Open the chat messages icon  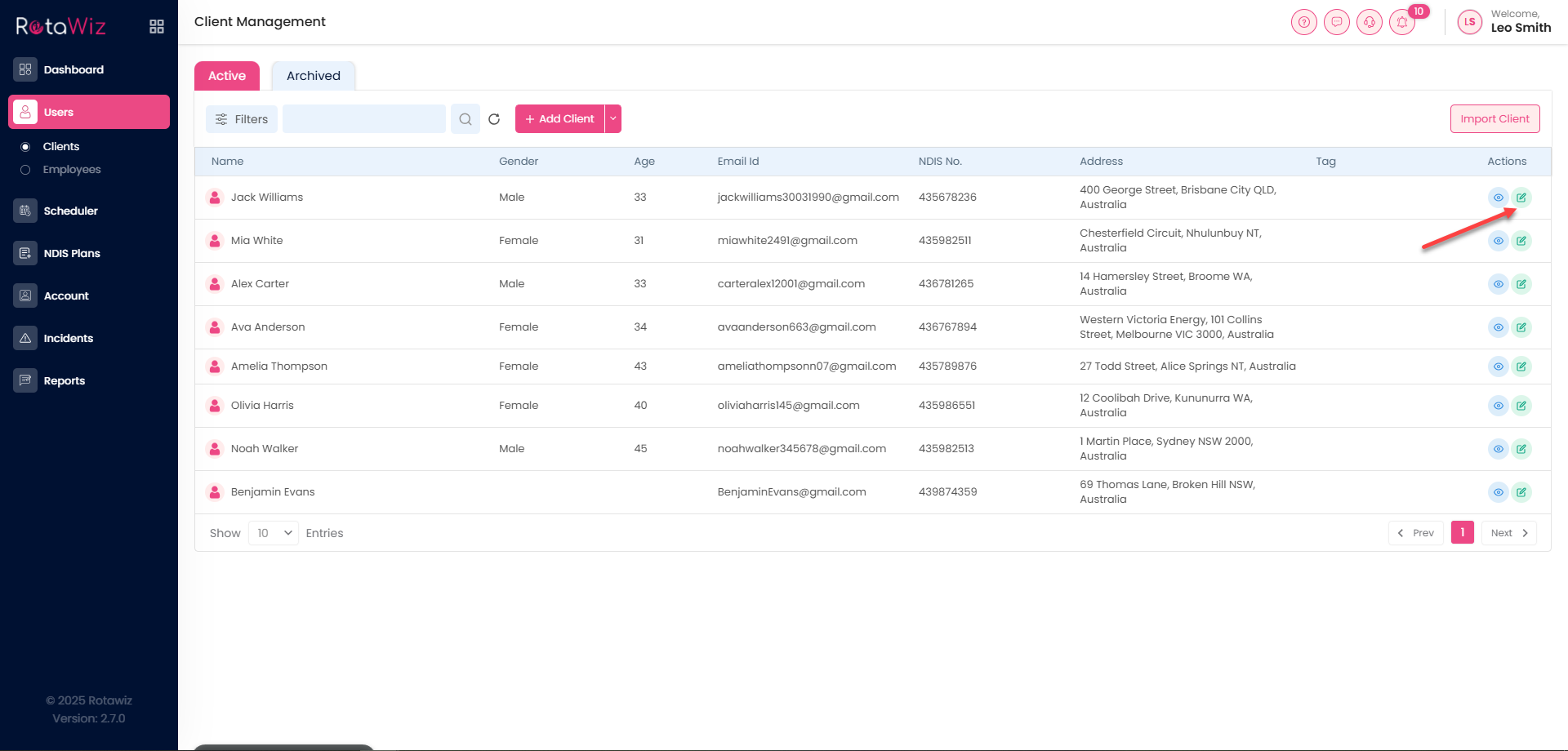pyautogui.click(x=1336, y=23)
